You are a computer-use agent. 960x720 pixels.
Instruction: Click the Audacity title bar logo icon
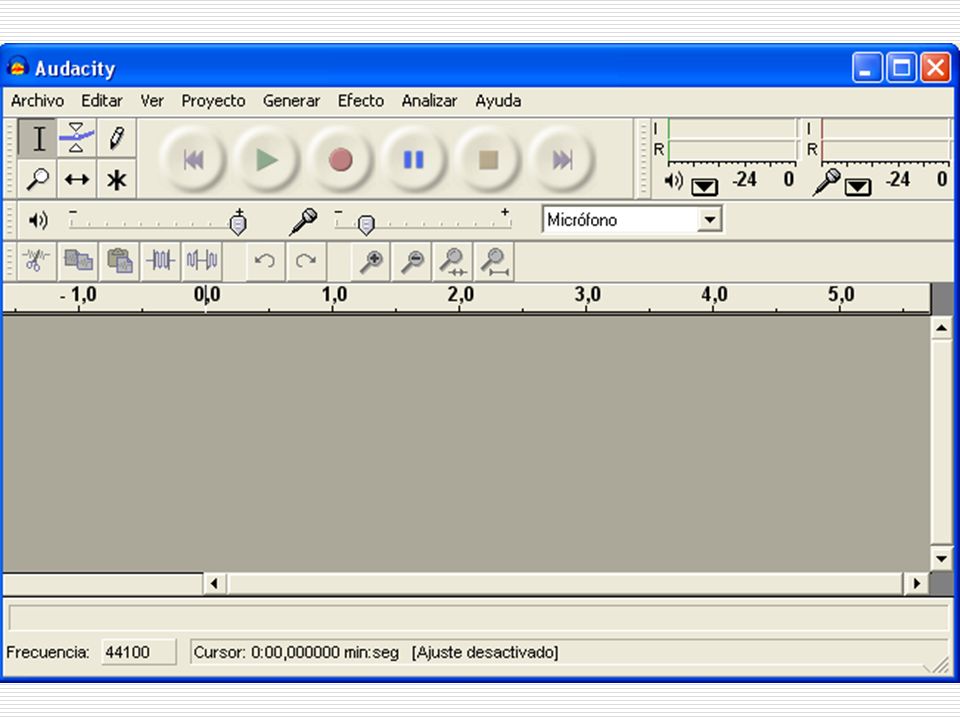coord(18,67)
